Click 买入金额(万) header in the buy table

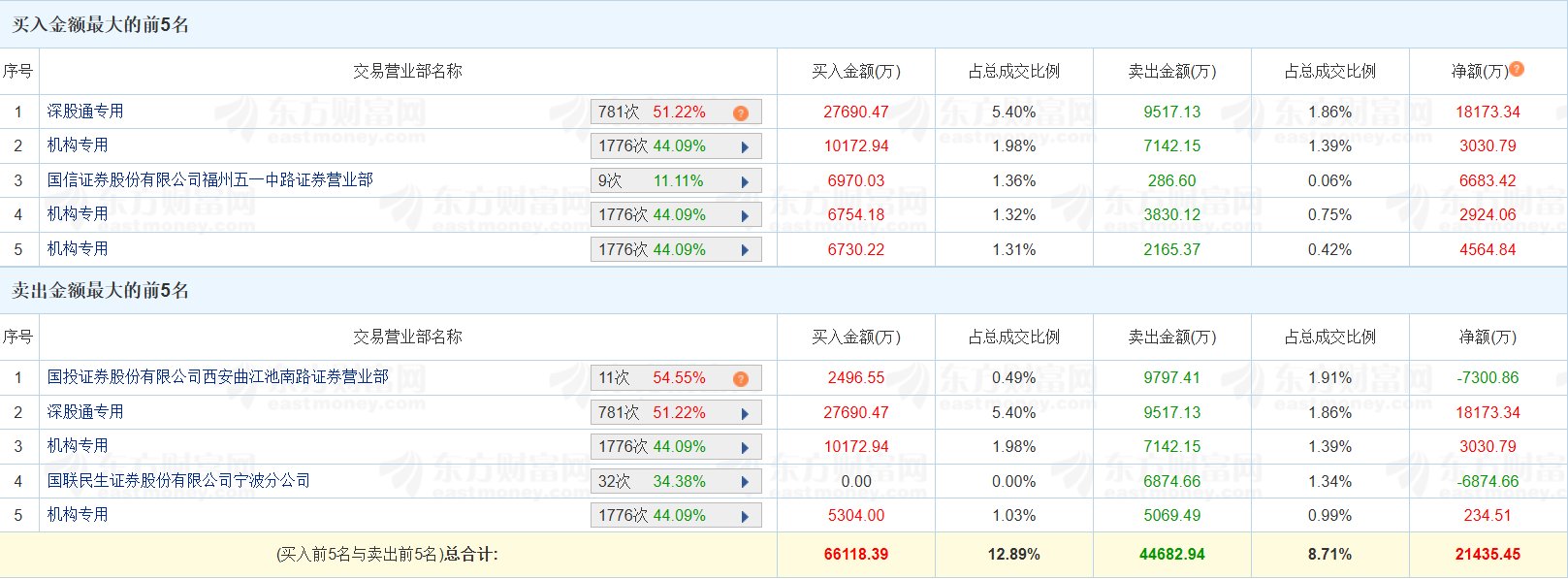[855, 72]
